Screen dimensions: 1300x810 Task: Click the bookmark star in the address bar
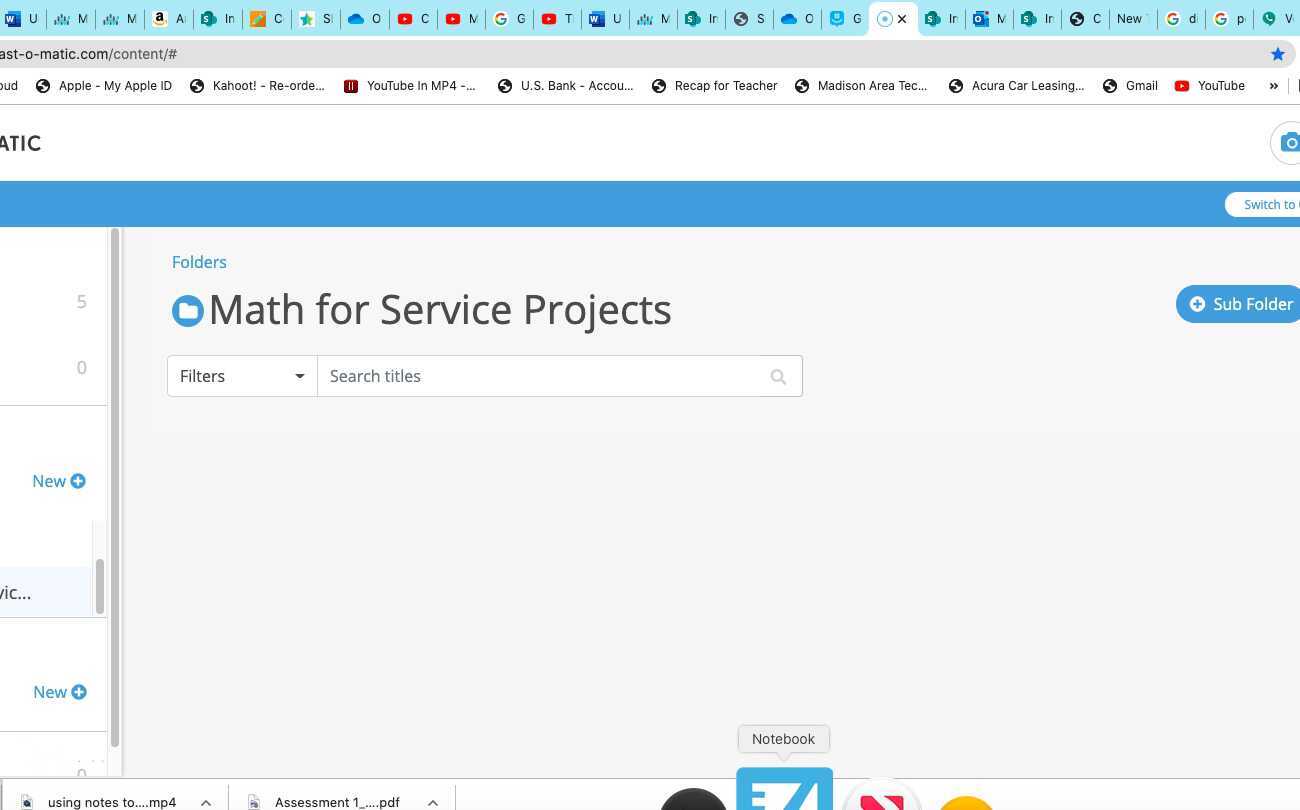point(1277,54)
